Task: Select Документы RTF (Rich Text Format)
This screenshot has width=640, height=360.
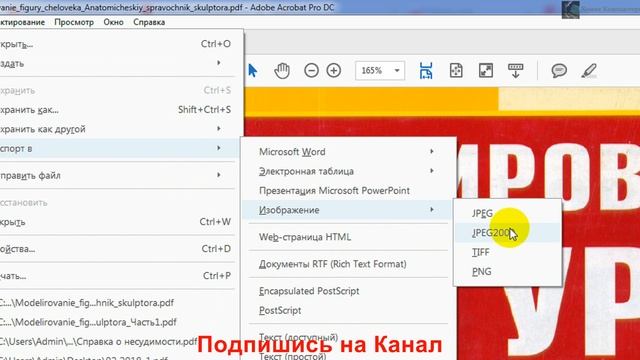Action: point(347,264)
